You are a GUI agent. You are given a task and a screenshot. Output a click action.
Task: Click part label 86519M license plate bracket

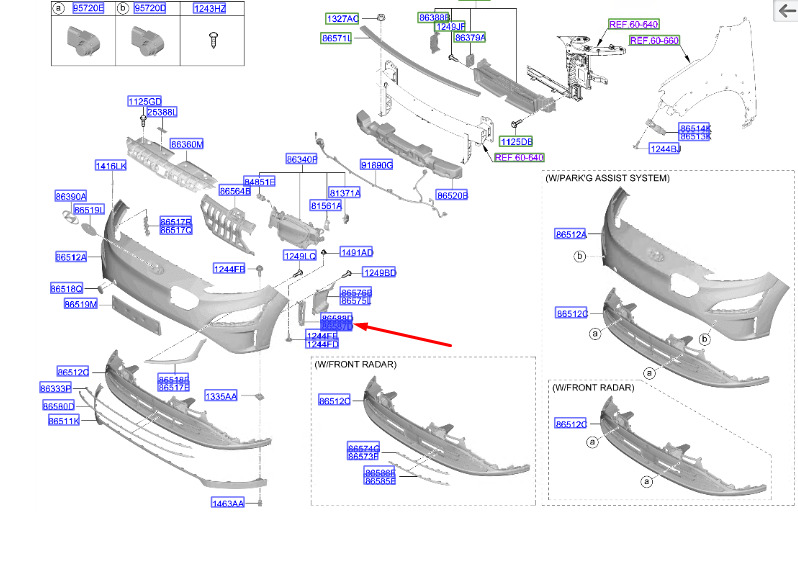point(80,304)
